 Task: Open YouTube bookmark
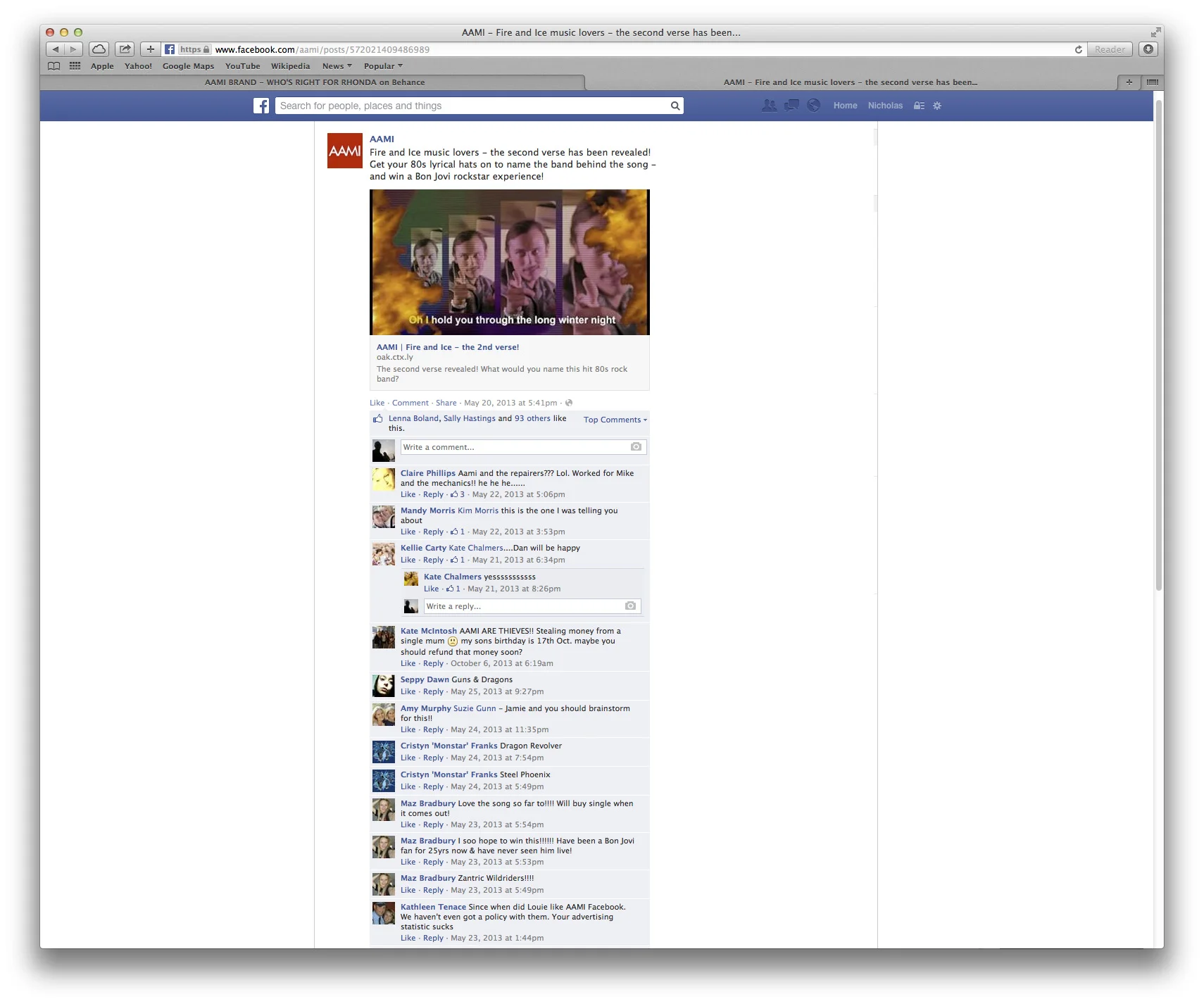point(243,66)
